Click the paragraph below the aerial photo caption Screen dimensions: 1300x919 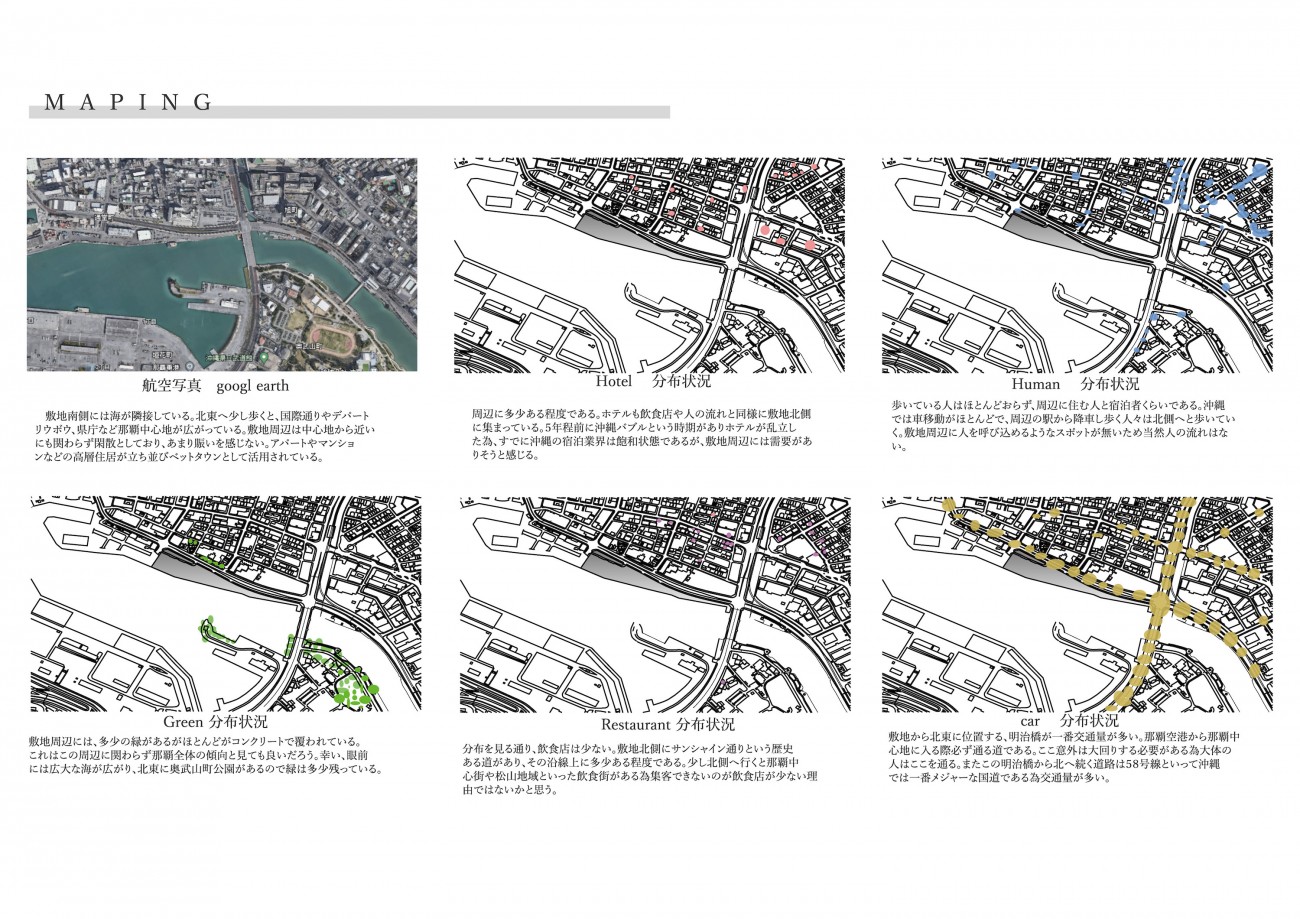(200, 436)
